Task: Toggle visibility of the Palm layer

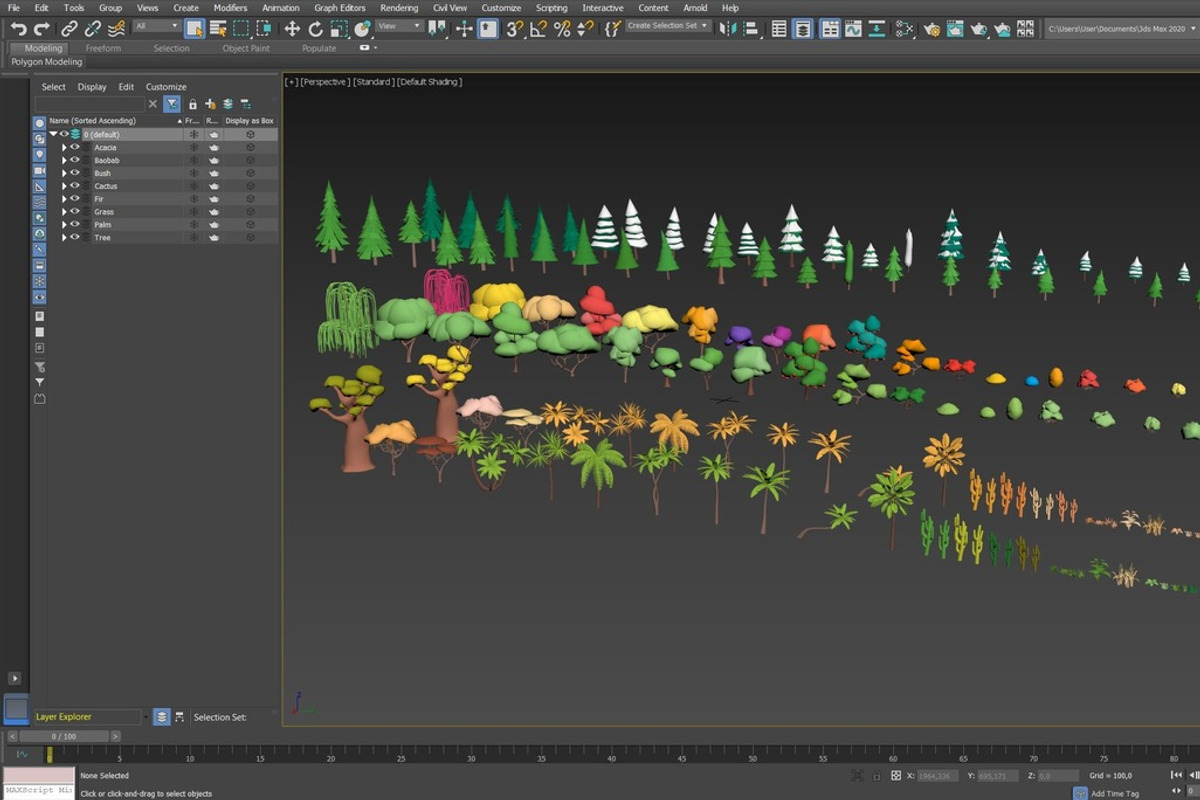Action: click(x=74, y=225)
